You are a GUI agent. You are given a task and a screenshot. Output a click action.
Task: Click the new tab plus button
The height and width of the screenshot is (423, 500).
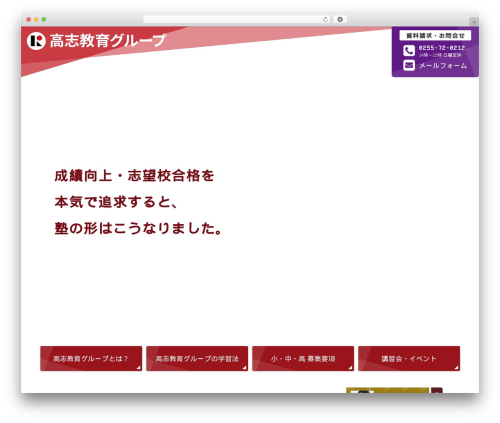click(474, 22)
